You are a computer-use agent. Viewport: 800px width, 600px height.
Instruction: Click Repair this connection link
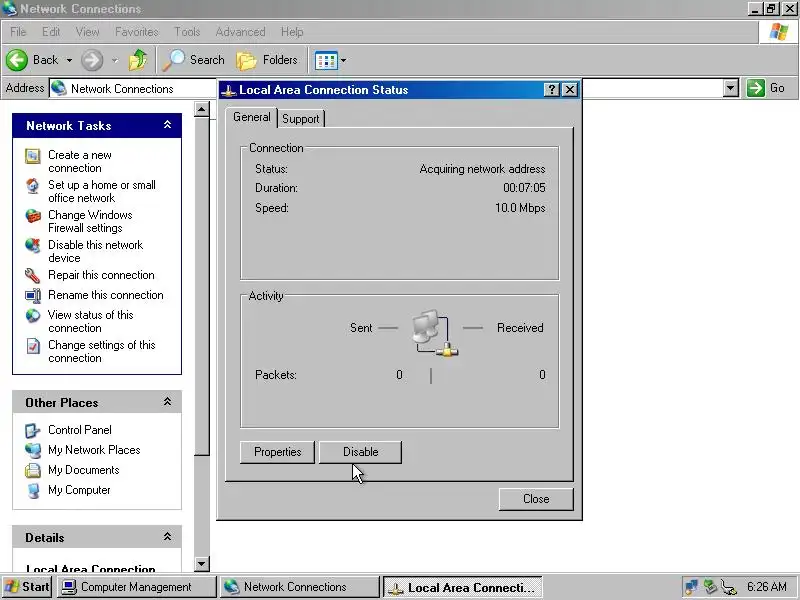(101, 276)
